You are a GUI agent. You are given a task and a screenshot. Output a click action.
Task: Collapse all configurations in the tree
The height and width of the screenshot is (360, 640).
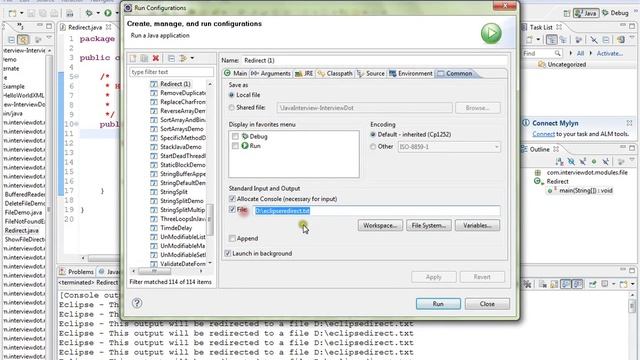(x=171, y=58)
